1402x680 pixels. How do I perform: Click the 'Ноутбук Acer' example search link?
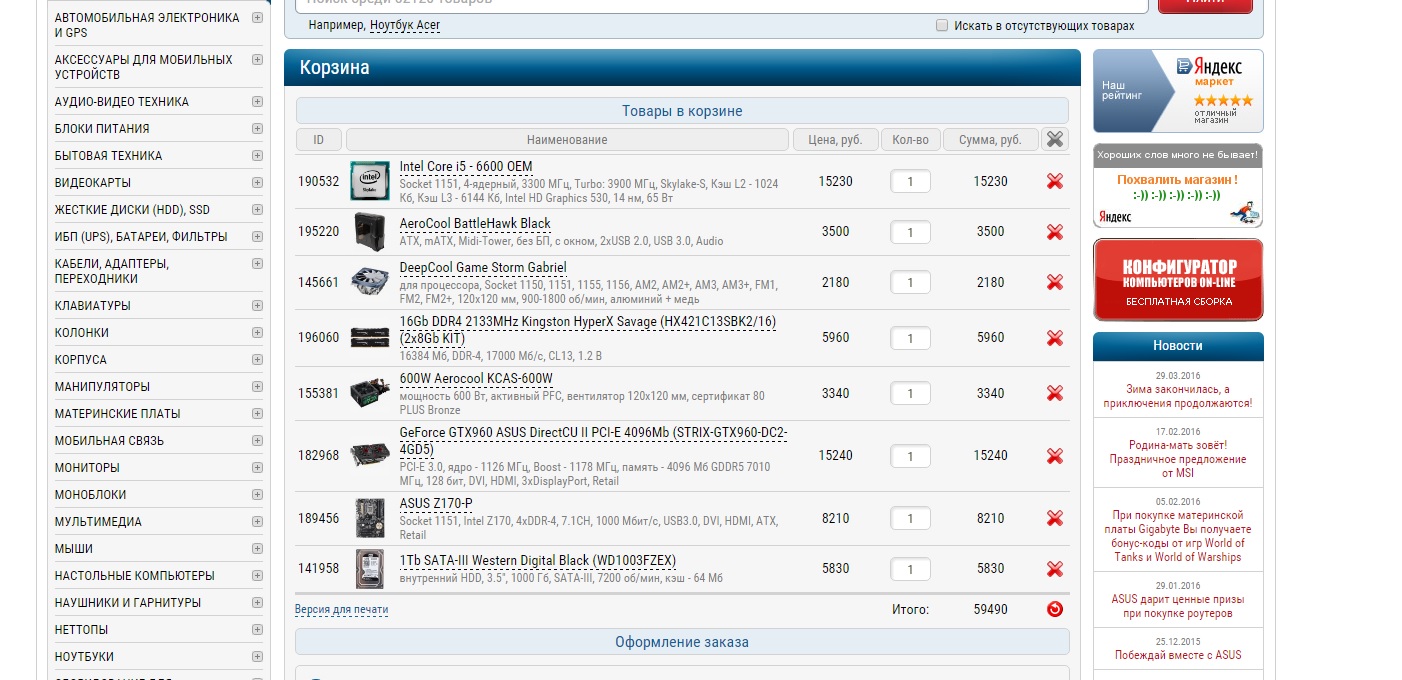[x=405, y=25]
